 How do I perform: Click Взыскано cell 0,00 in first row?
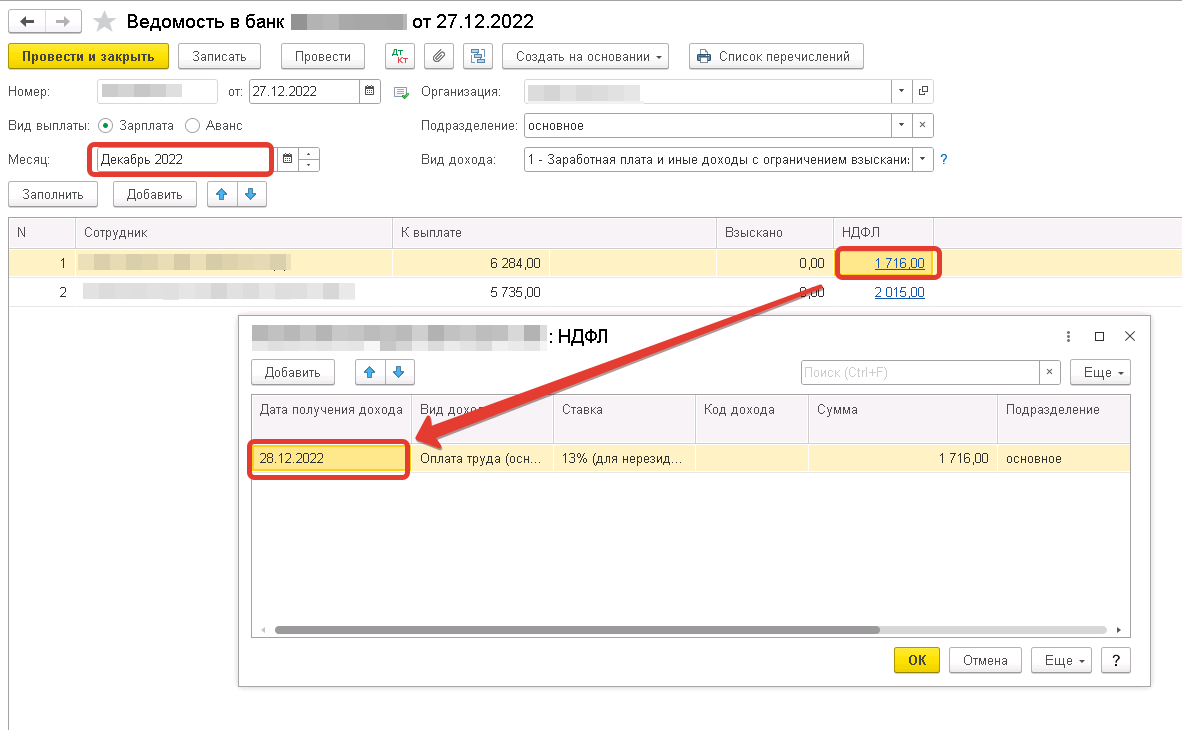coord(775,263)
